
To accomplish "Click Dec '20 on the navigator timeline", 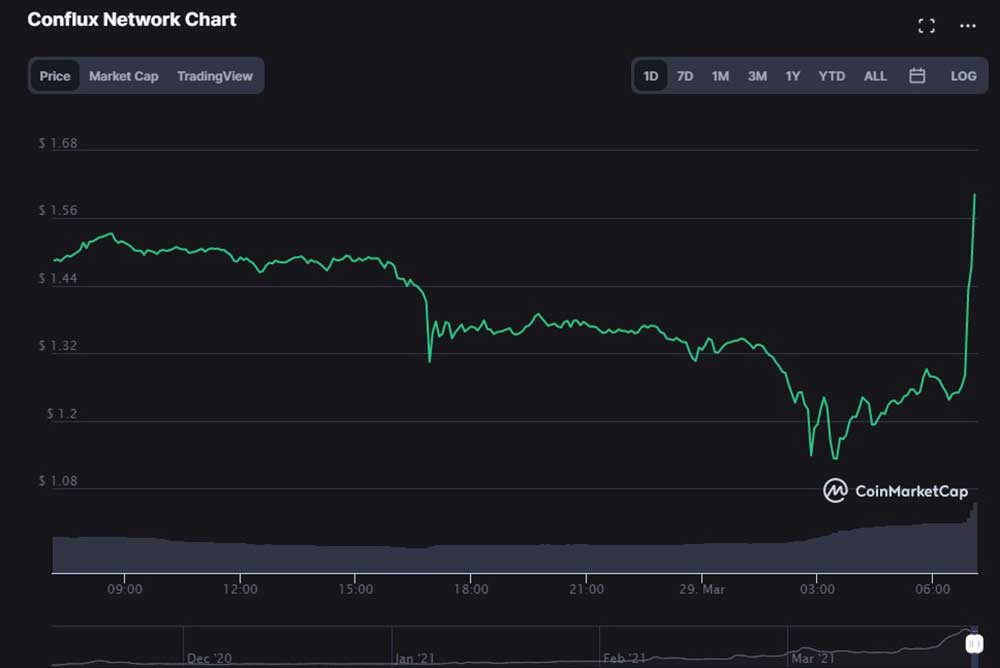I will click(x=209, y=658).
